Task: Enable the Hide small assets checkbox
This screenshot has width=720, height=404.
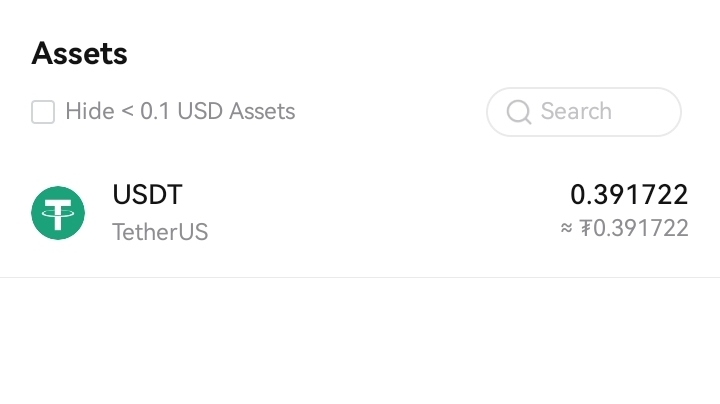Action: click(x=43, y=112)
